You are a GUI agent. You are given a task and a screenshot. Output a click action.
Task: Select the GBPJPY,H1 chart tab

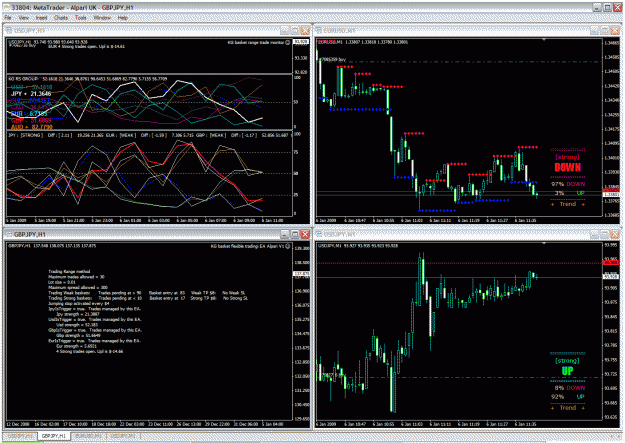53,436
